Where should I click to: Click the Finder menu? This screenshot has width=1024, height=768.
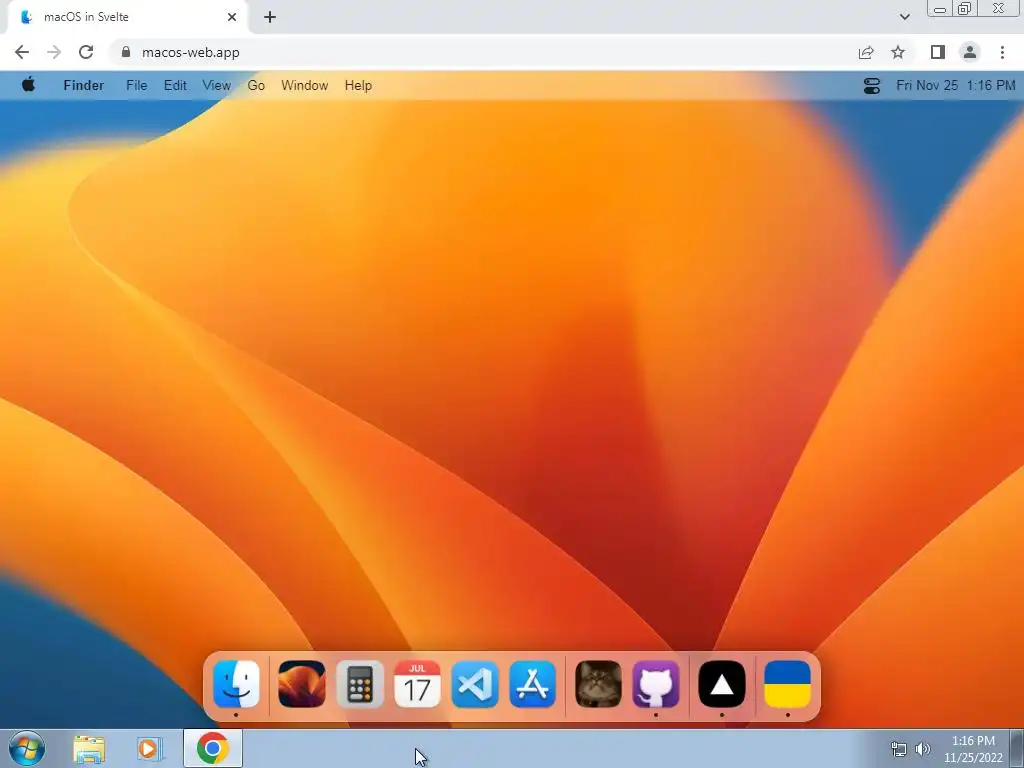pyautogui.click(x=84, y=86)
